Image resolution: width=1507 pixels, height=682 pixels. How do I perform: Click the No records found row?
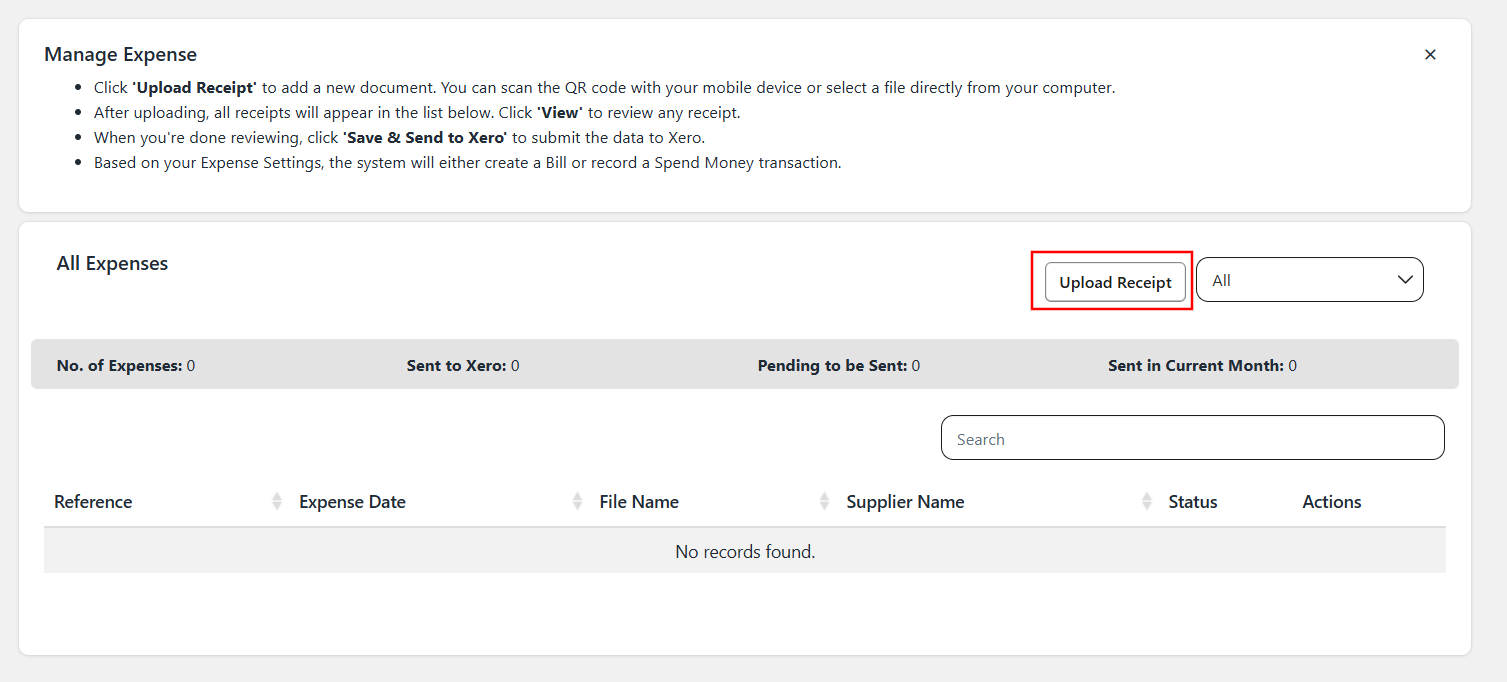click(x=745, y=551)
